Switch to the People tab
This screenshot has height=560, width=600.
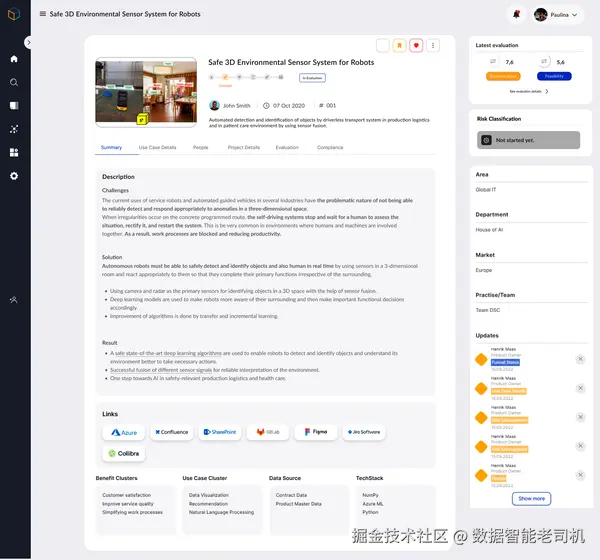click(201, 147)
